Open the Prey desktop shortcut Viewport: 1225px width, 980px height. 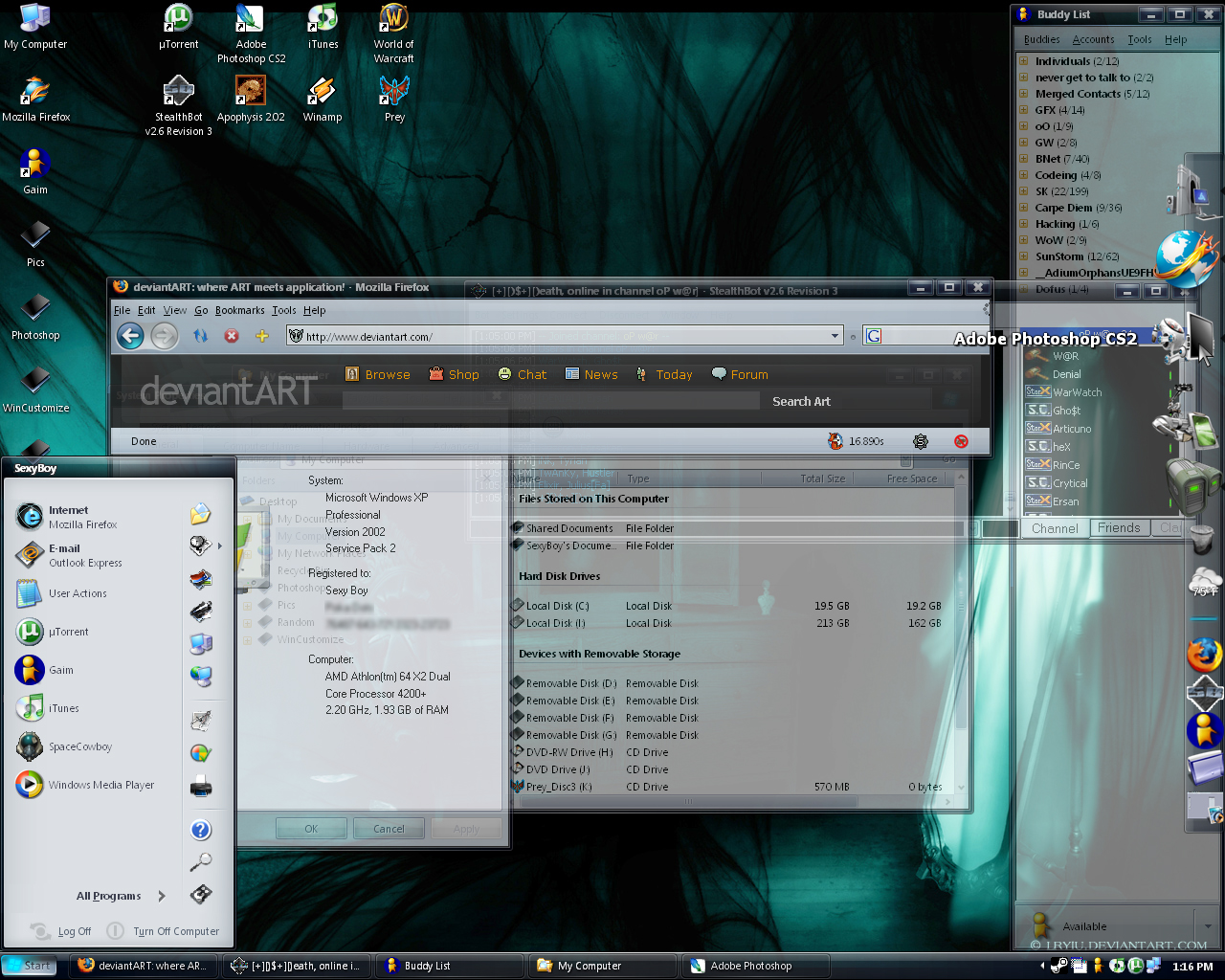tap(394, 100)
